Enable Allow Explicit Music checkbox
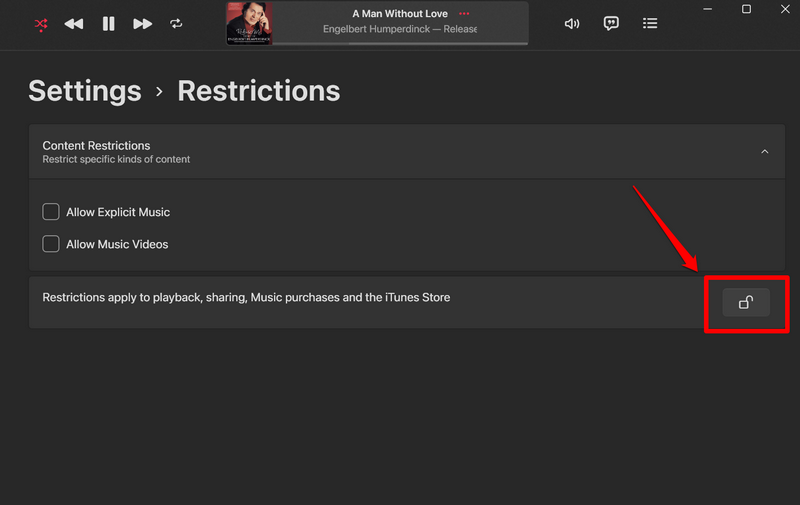Viewport: 800px width, 505px height. (x=51, y=212)
